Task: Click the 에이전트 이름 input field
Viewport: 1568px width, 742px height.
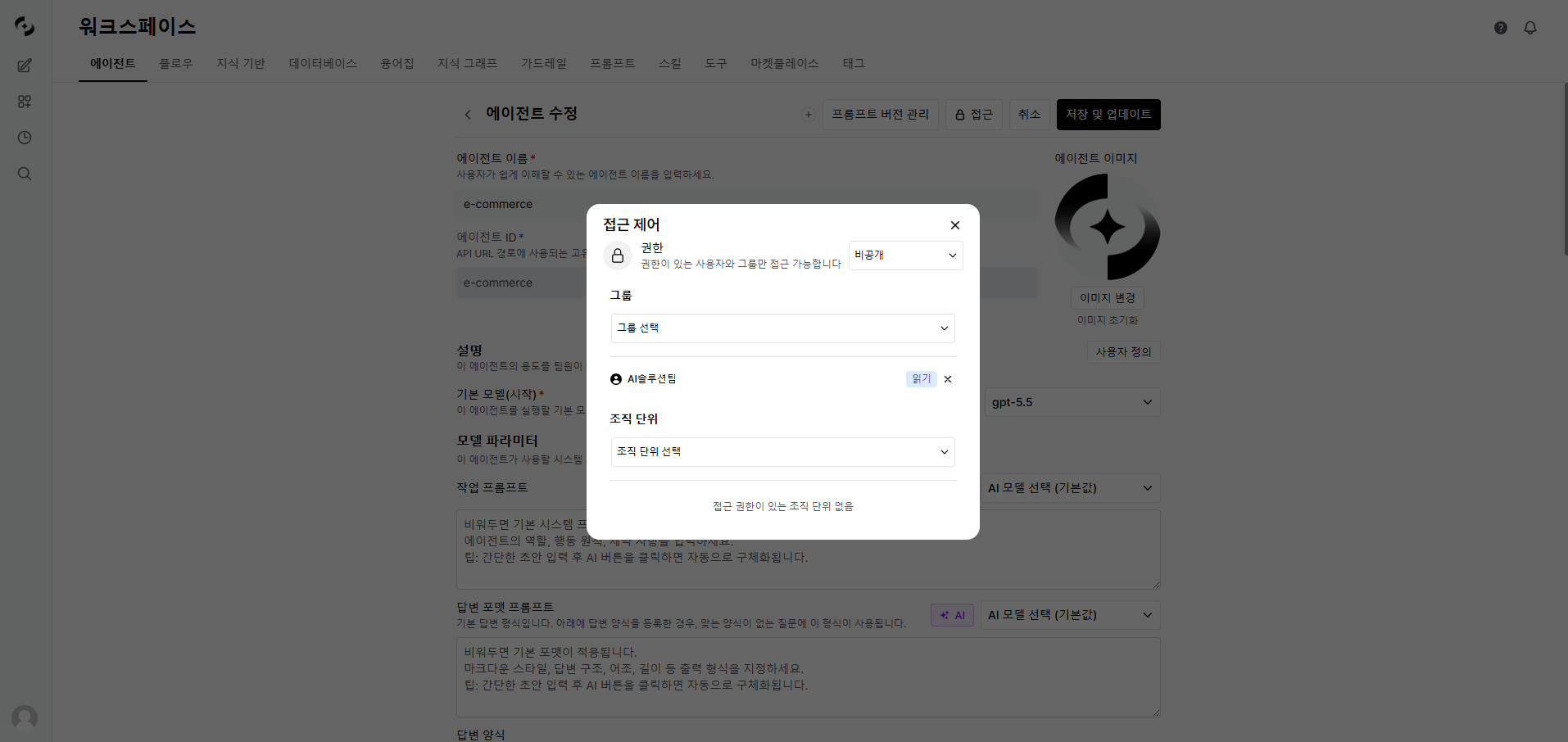Action: pos(747,205)
